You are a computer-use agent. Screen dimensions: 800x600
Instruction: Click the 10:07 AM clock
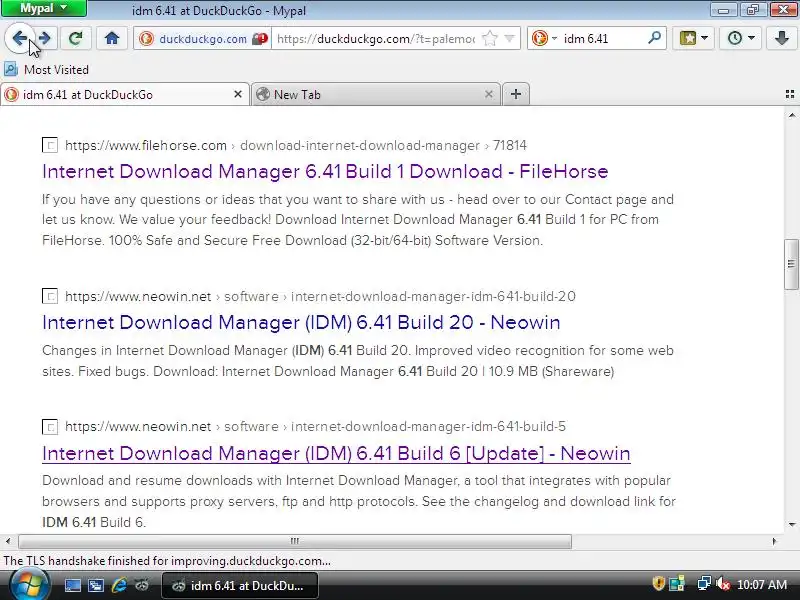coord(762,585)
